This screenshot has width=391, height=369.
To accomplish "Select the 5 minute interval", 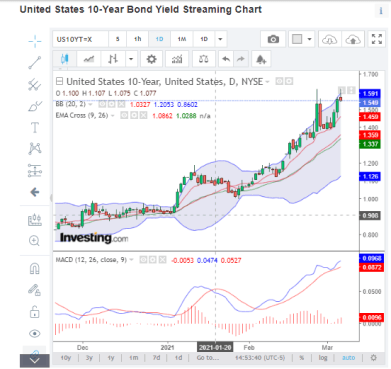I will [x=117, y=39].
